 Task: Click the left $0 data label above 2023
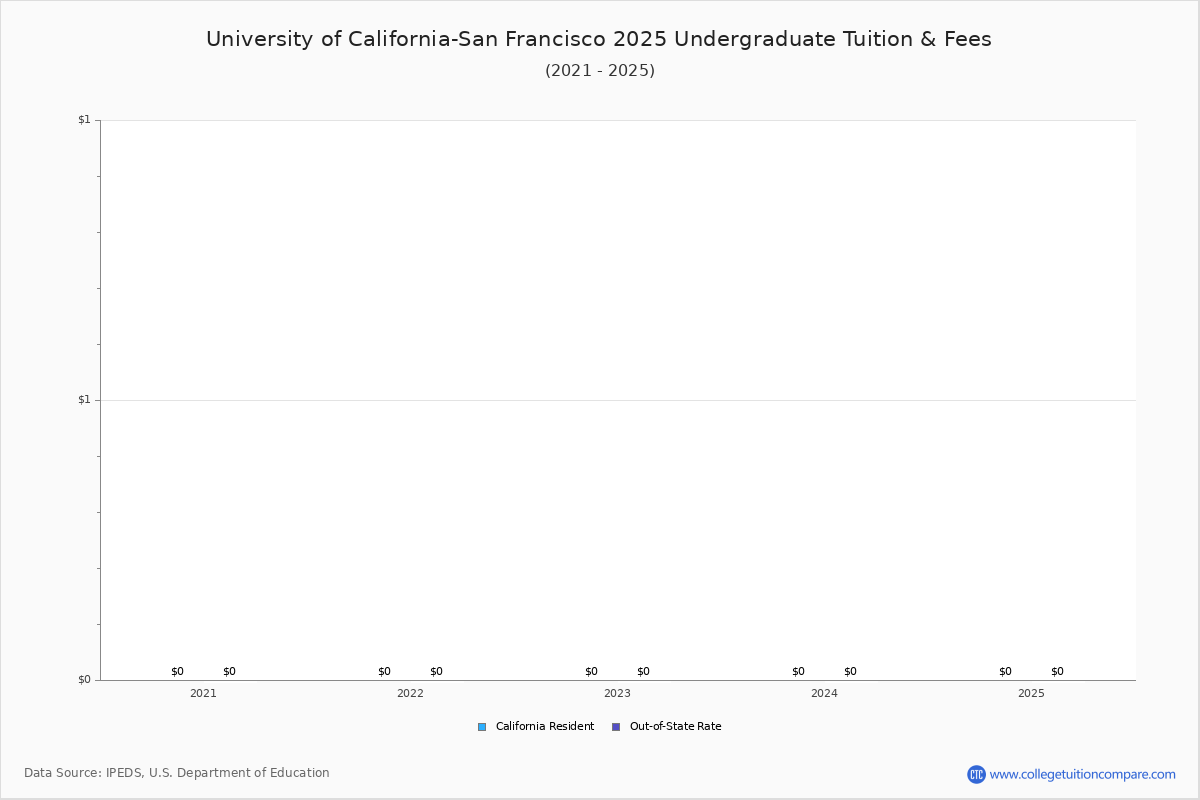pyautogui.click(x=591, y=672)
